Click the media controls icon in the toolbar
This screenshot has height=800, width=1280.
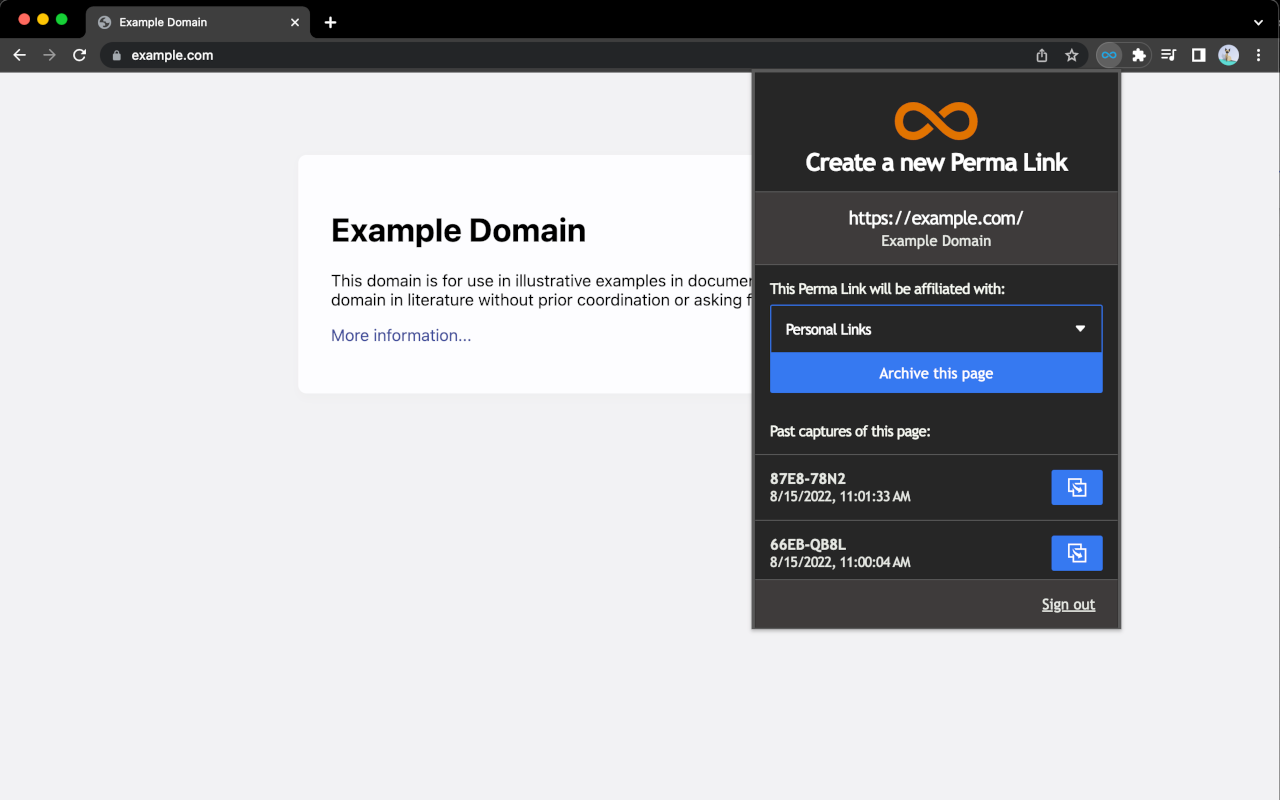(1168, 55)
